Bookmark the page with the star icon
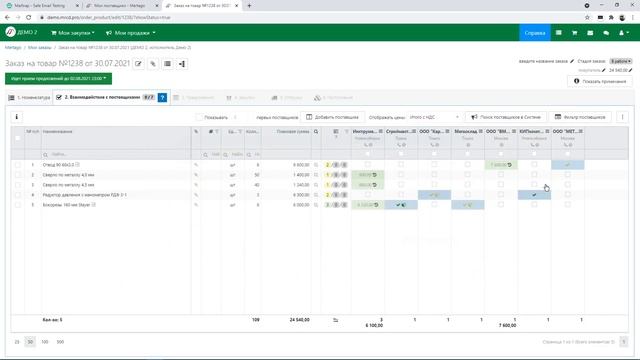The width and height of the screenshot is (640, 360). pyautogui.click(x=587, y=18)
